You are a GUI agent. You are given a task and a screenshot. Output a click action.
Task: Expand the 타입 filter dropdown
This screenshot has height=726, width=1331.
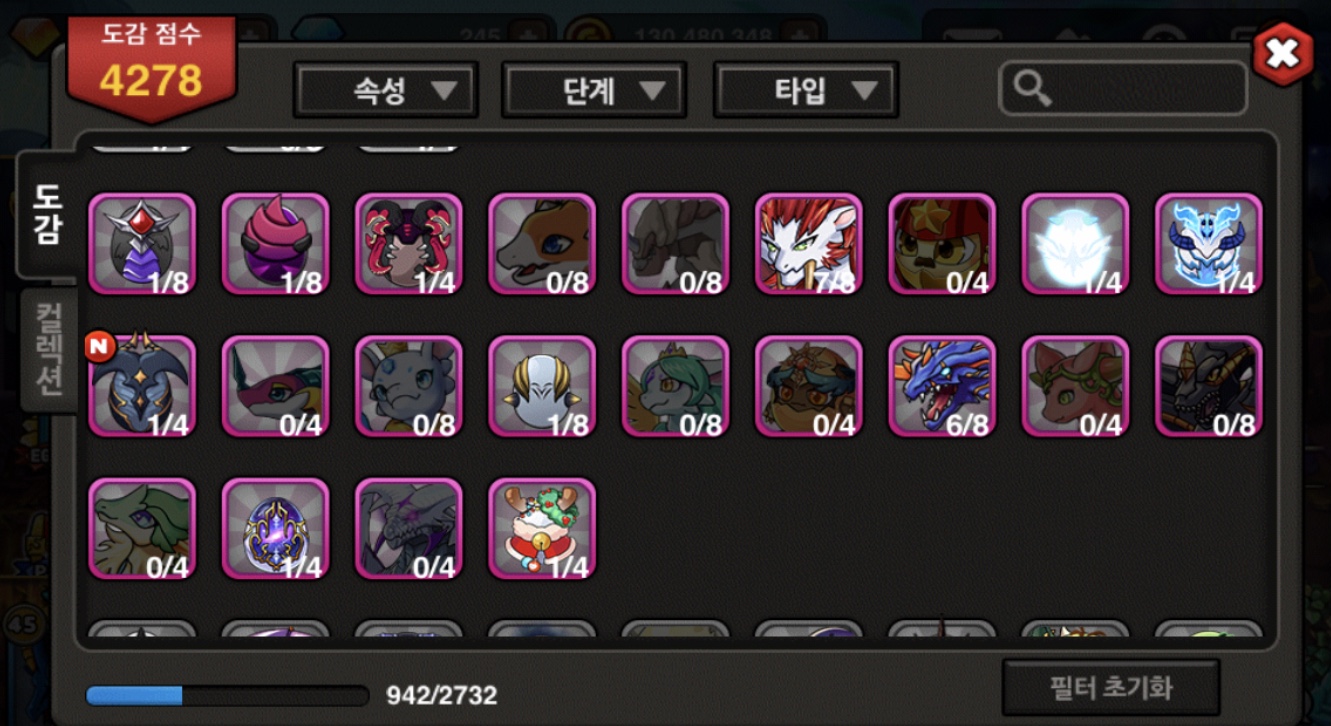coord(806,90)
